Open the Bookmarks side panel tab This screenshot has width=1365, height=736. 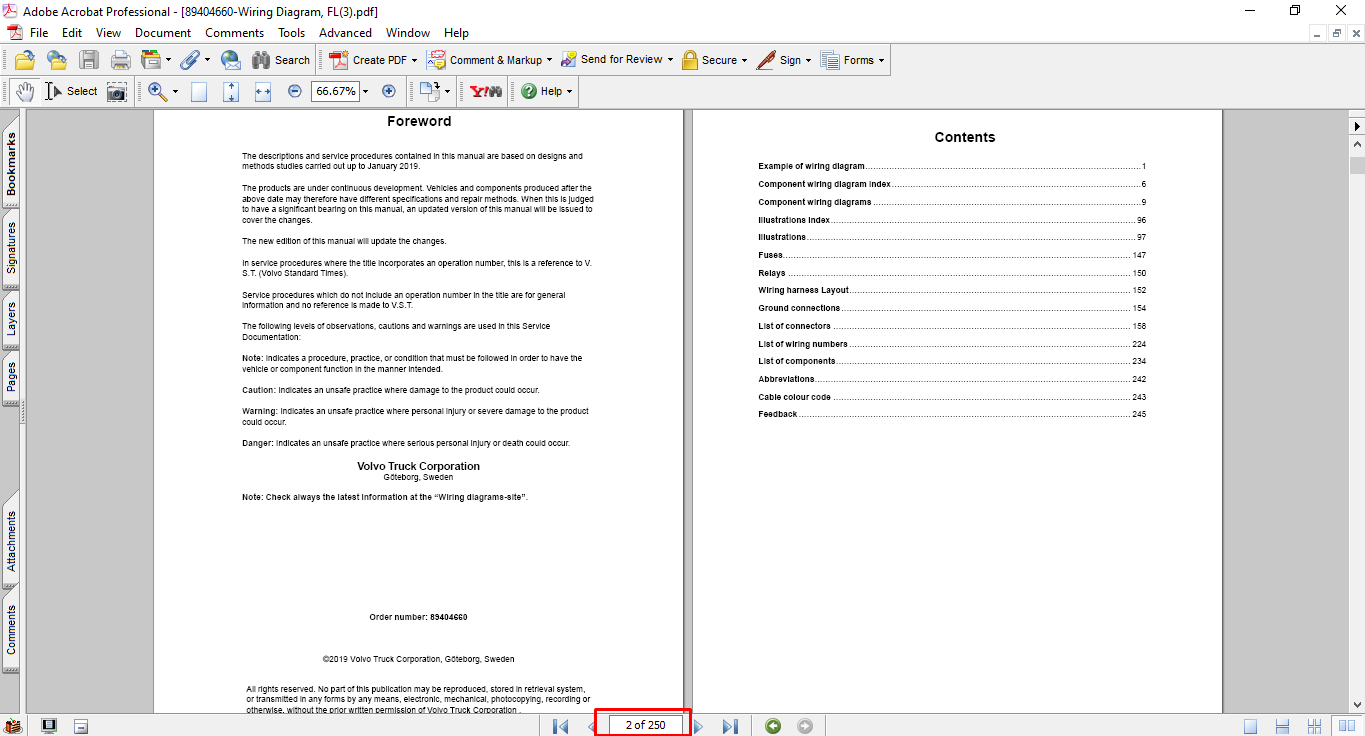[x=12, y=165]
